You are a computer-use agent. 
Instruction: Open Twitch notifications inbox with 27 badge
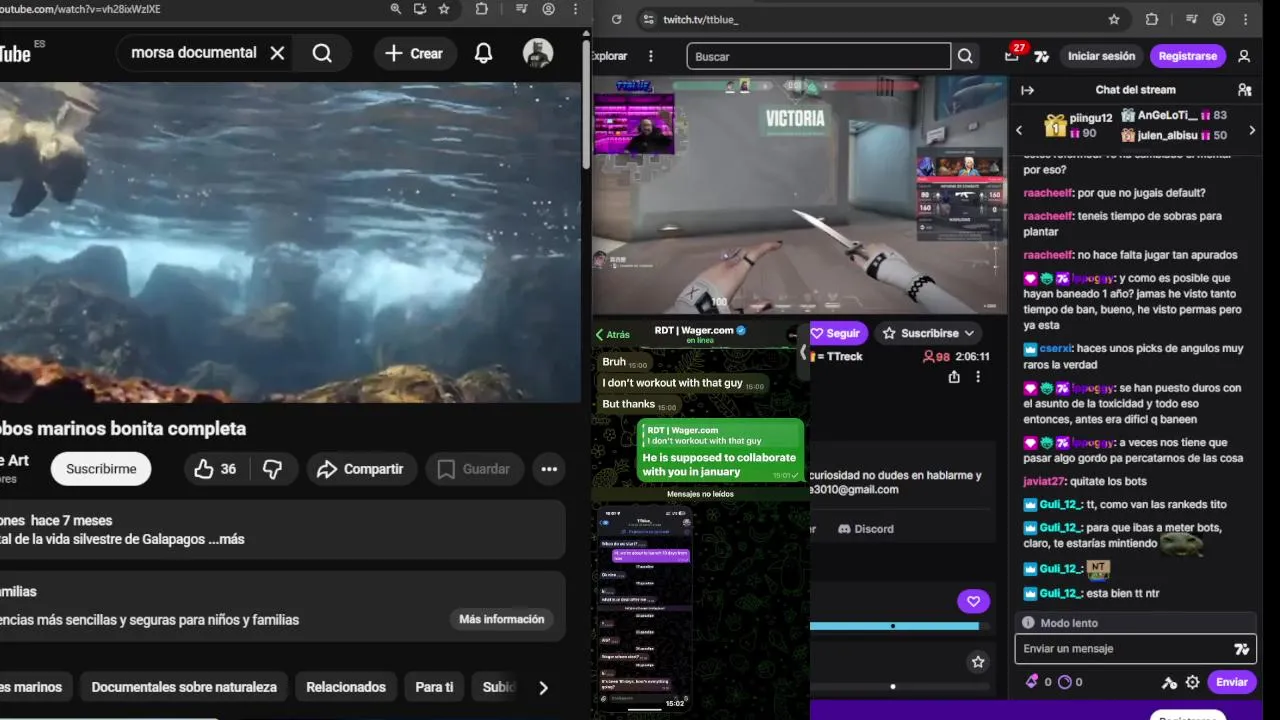(1013, 55)
